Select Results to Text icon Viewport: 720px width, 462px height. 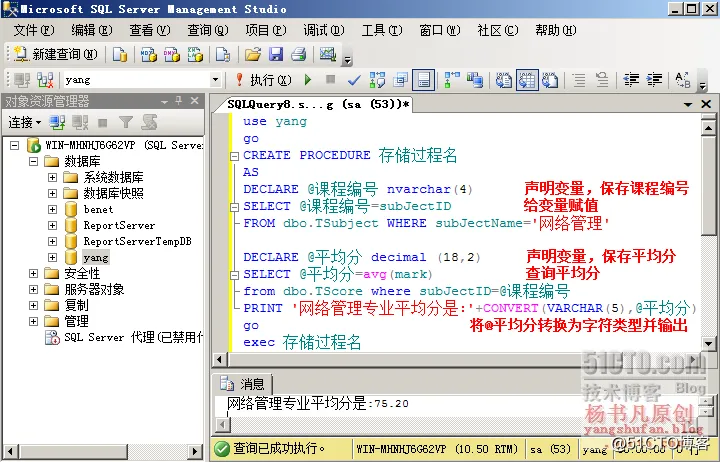tap(504, 80)
